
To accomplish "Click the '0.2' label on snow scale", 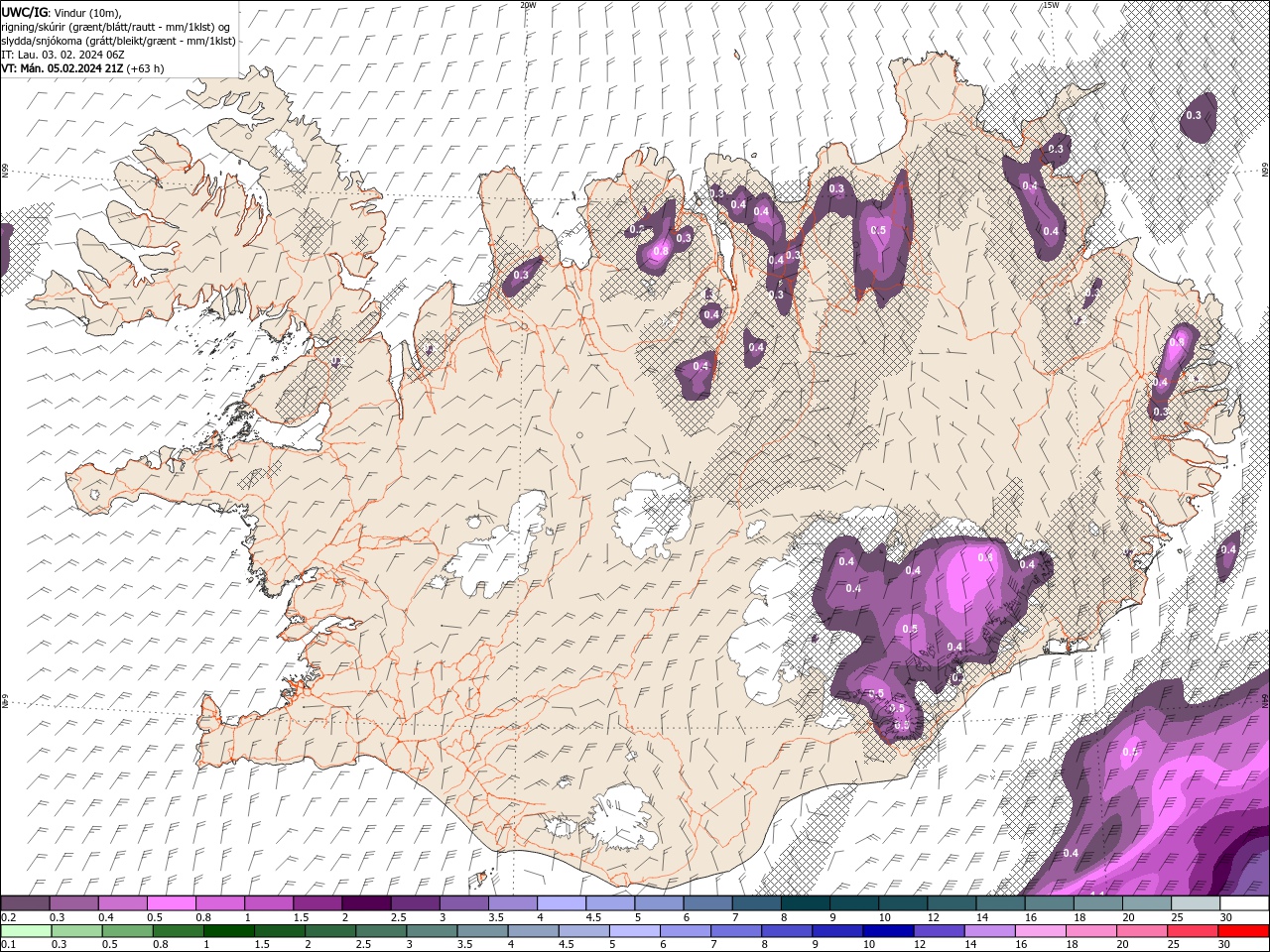I will click(x=7, y=917).
